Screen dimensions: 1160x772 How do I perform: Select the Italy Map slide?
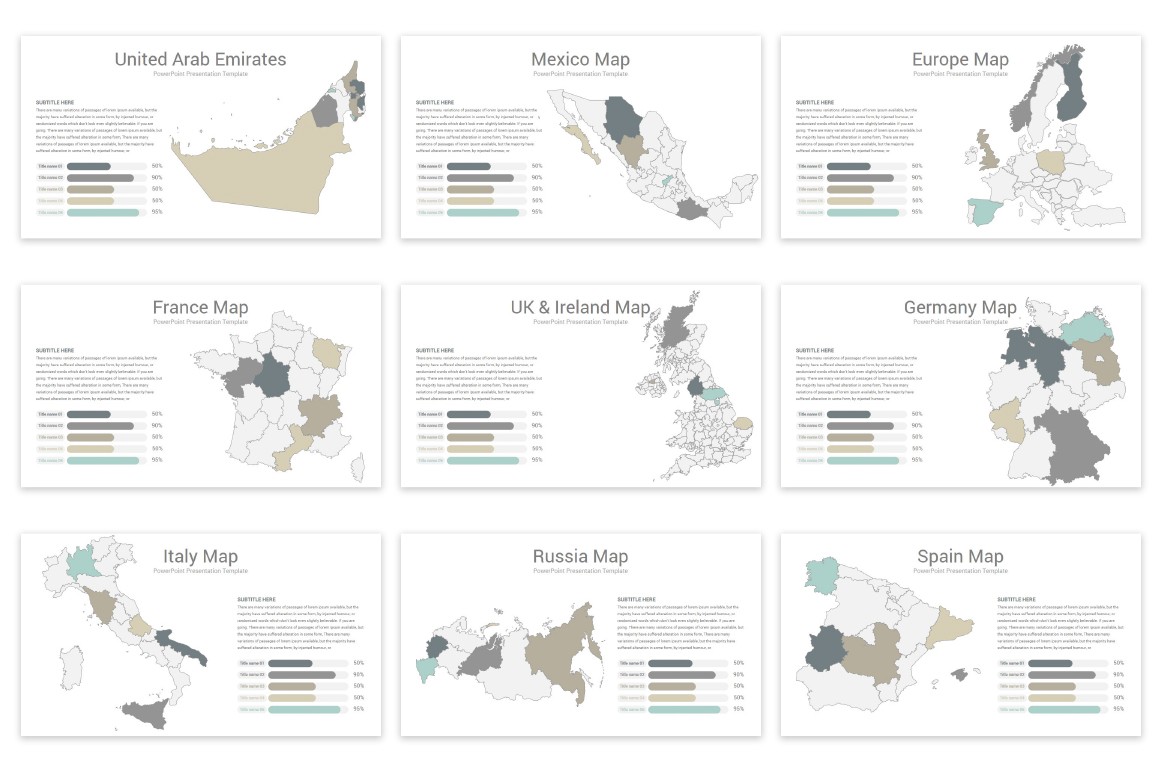201,634
